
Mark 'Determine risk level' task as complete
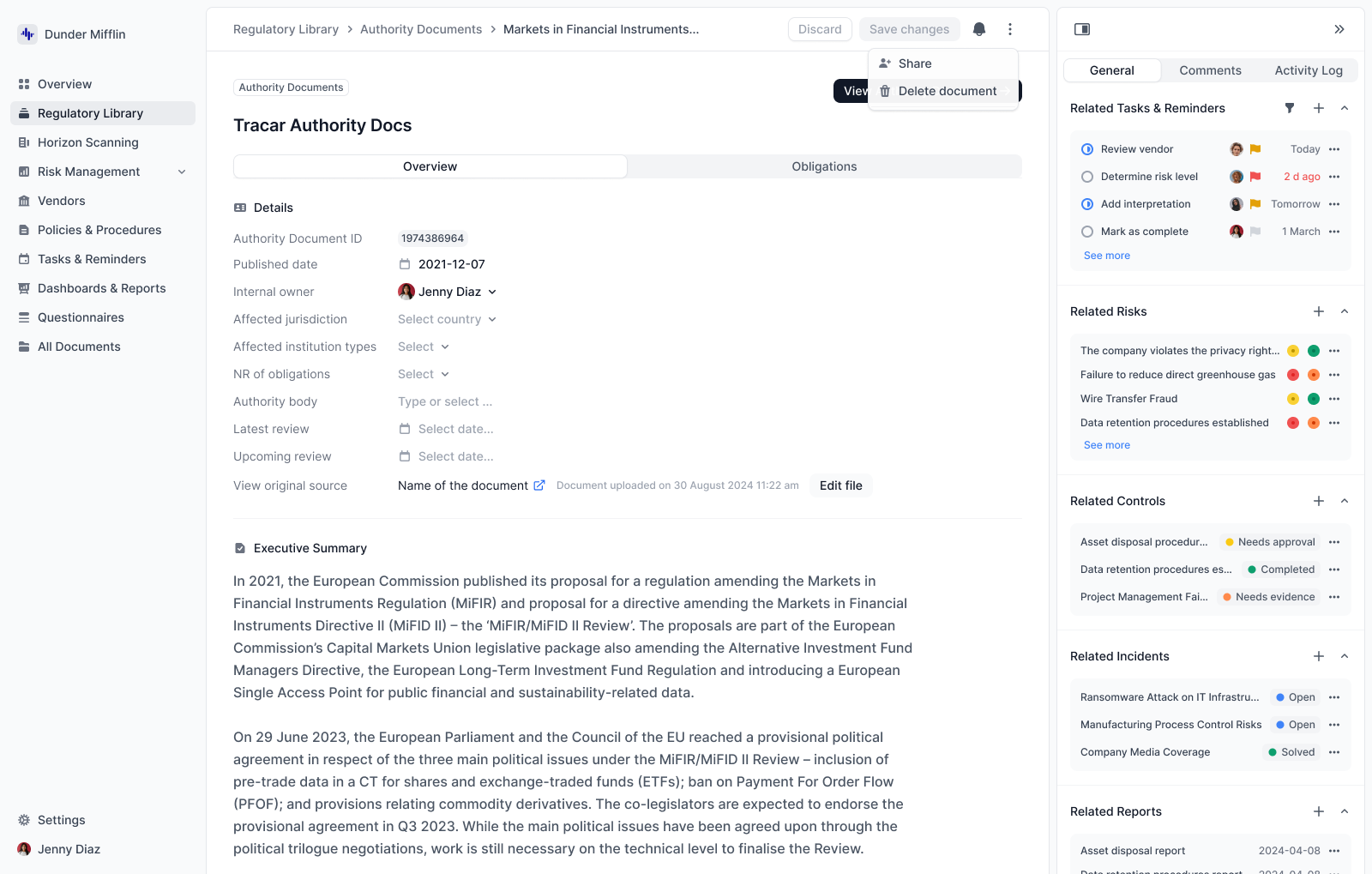pyautogui.click(x=1087, y=177)
